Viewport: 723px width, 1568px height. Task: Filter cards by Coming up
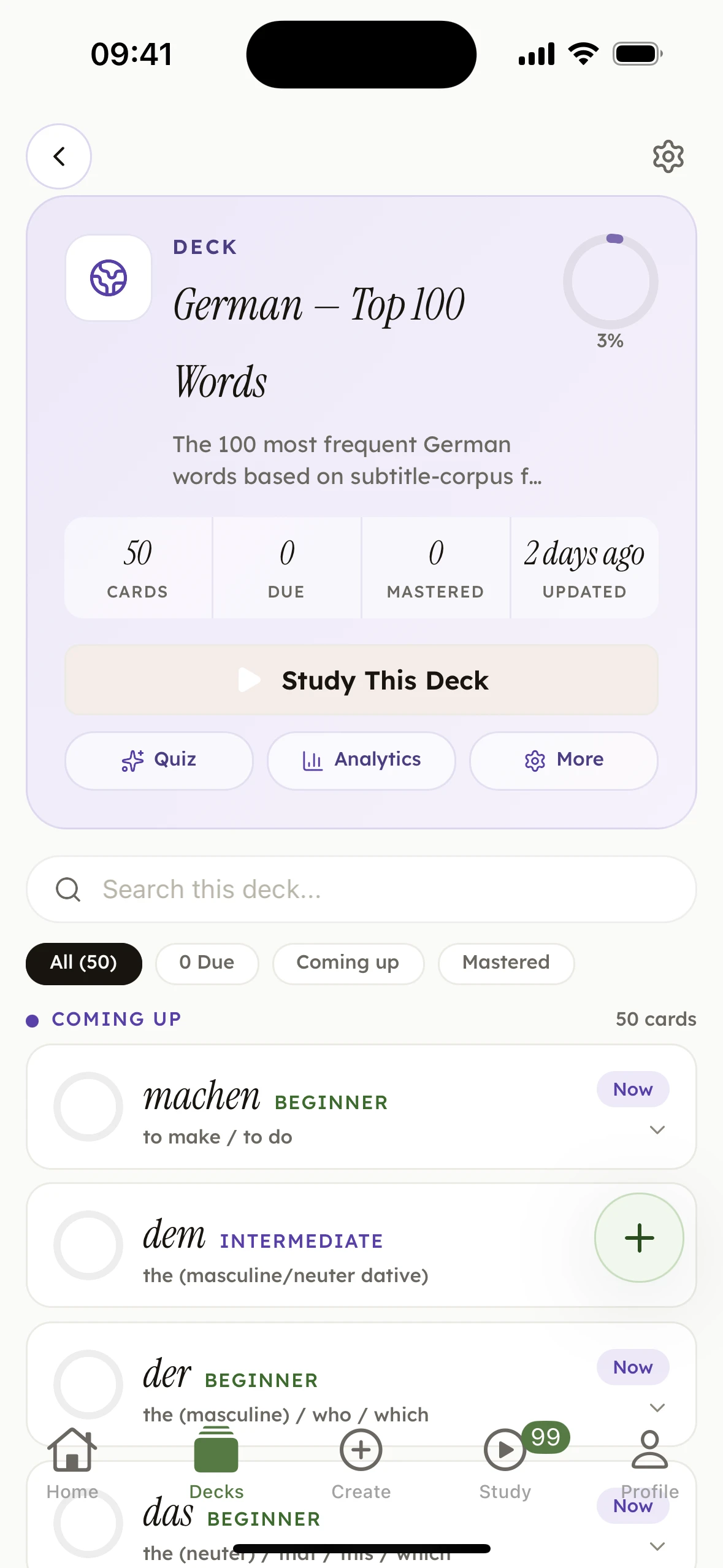coord(348,963)
